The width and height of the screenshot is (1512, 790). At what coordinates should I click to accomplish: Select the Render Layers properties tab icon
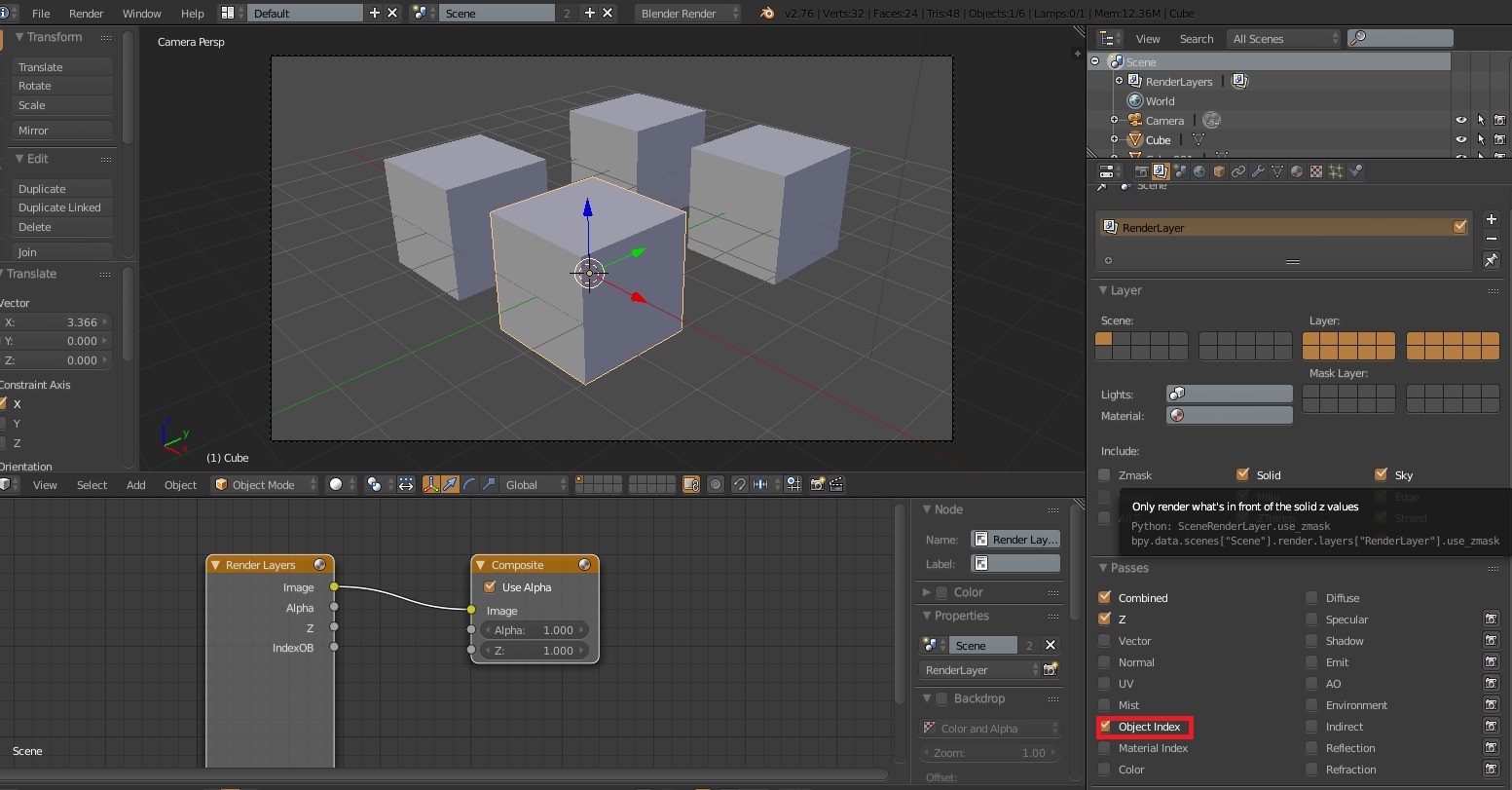click(x=1161, y=171)
